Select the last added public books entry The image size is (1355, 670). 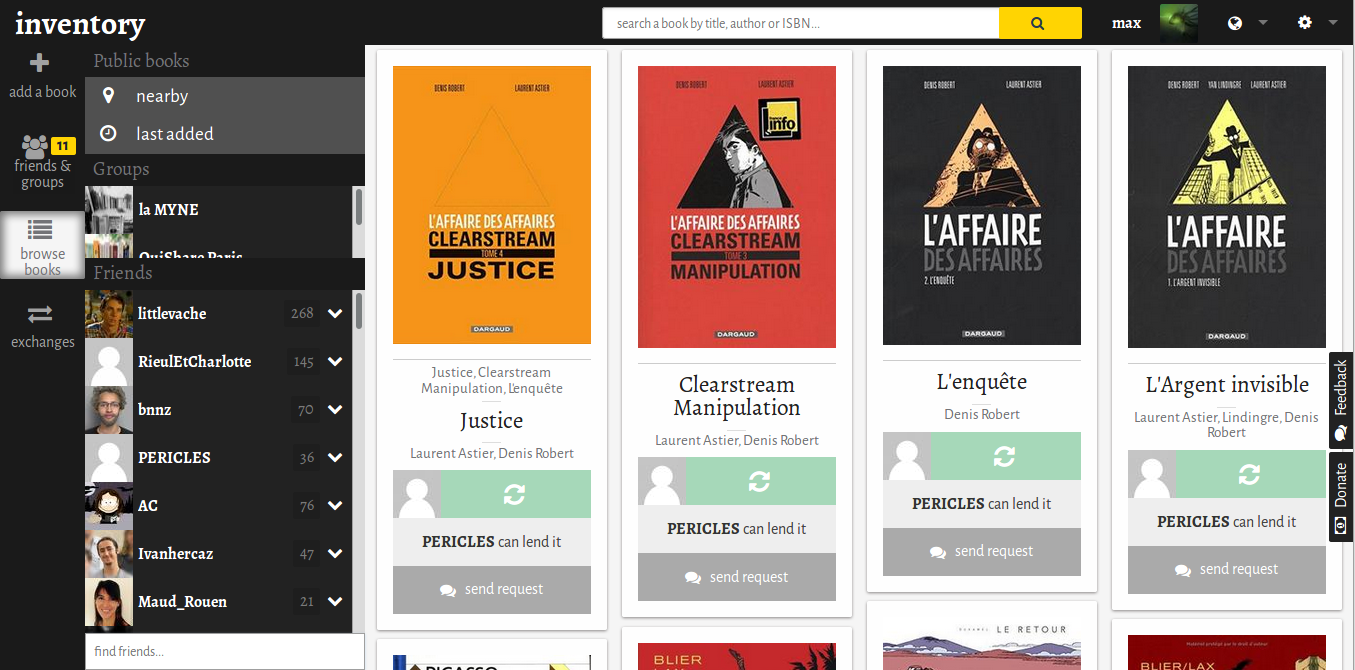tap(225, 134)
